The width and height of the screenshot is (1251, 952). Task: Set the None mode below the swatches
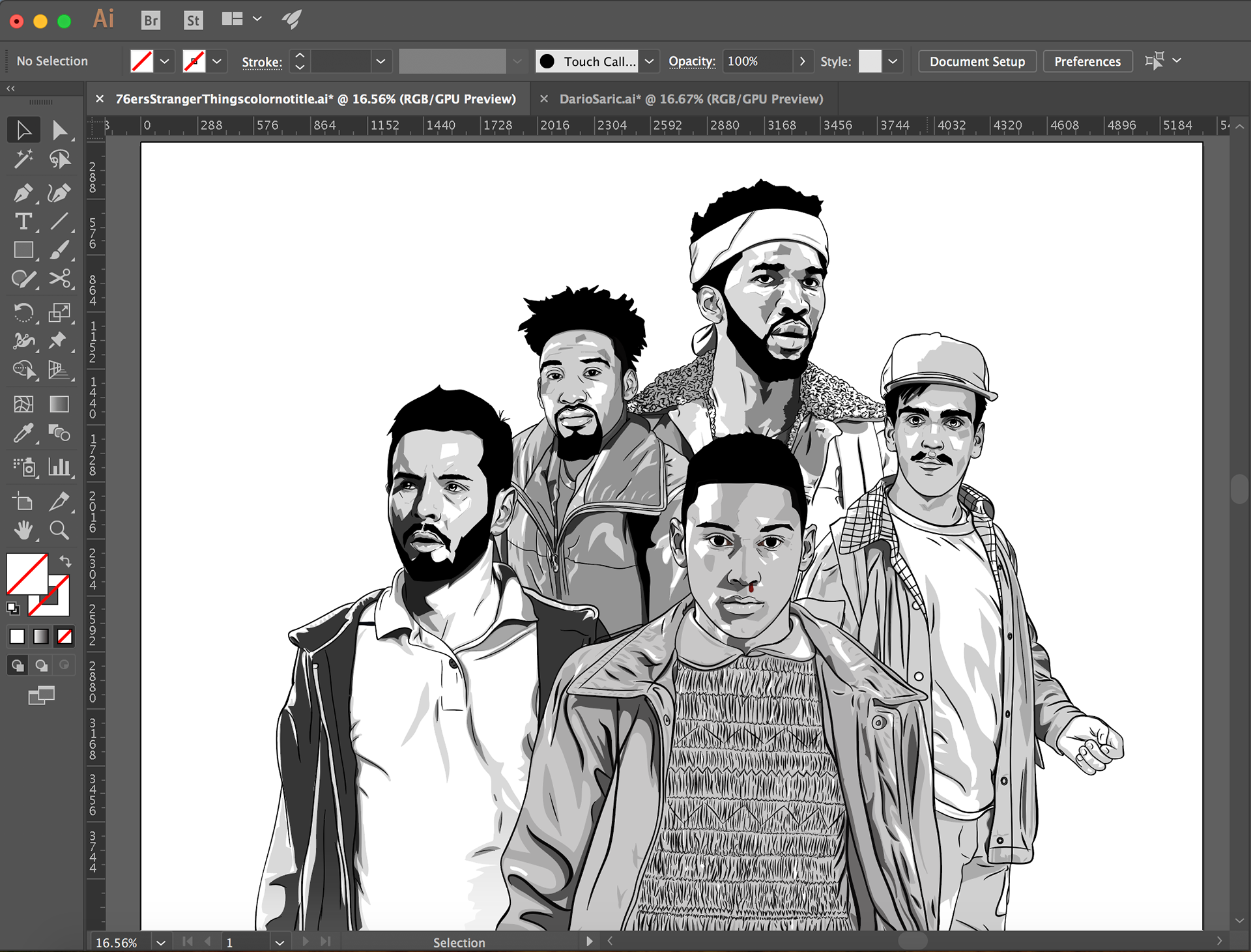click(65, 636)
